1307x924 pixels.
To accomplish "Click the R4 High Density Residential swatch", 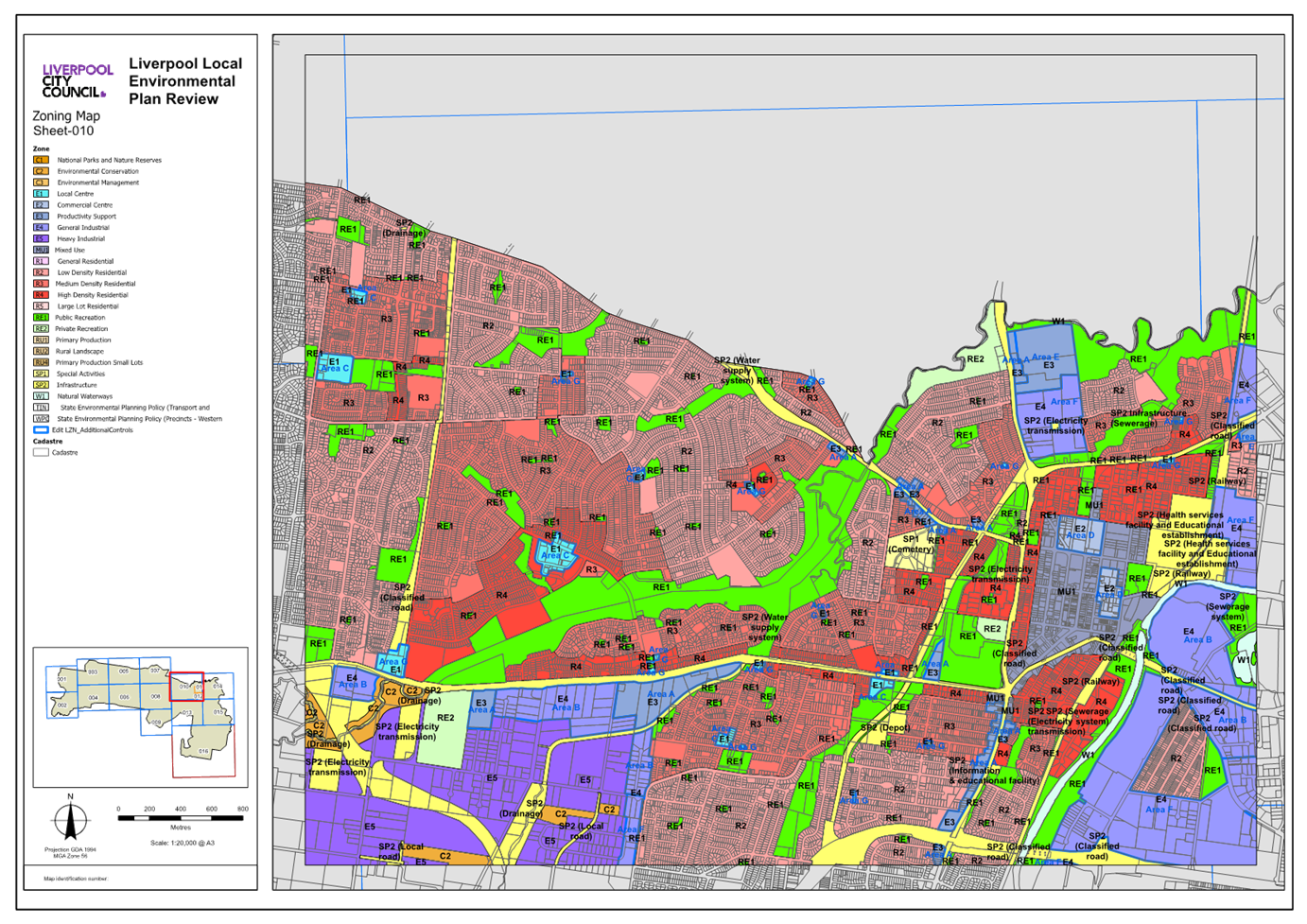I will point(41,295).
